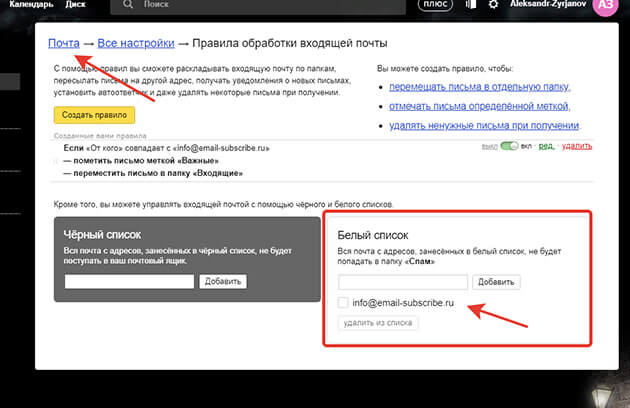Open the settings gear icon
This screenshot has height=408, width=630.
click(x=493, y=4)
